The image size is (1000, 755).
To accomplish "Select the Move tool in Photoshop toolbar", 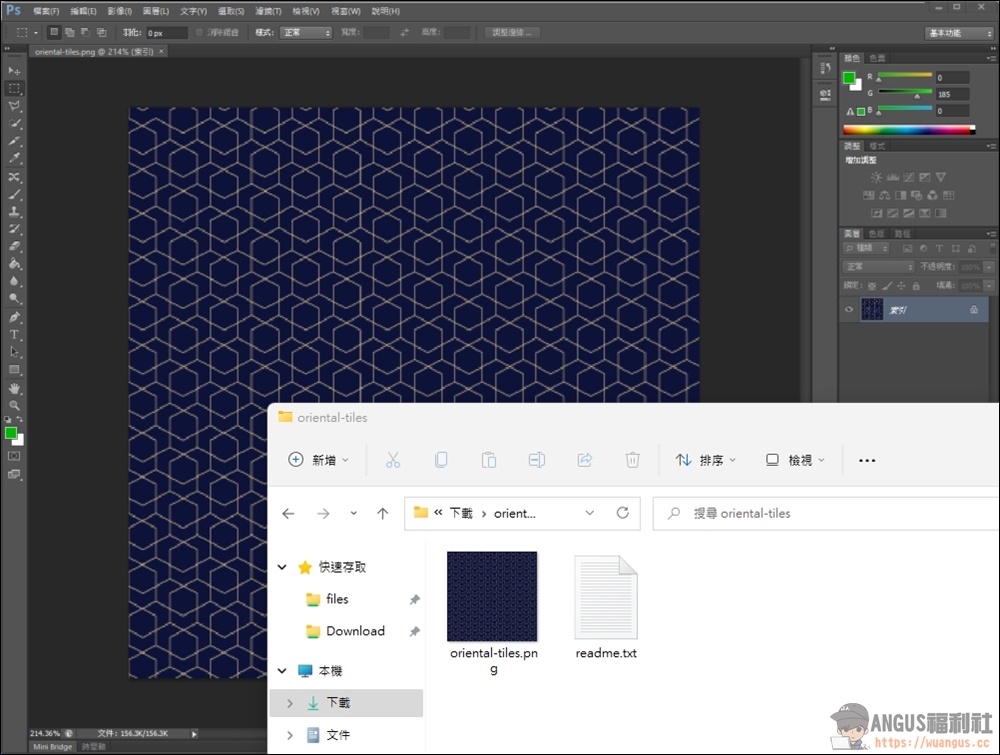I will pos(14,71).
